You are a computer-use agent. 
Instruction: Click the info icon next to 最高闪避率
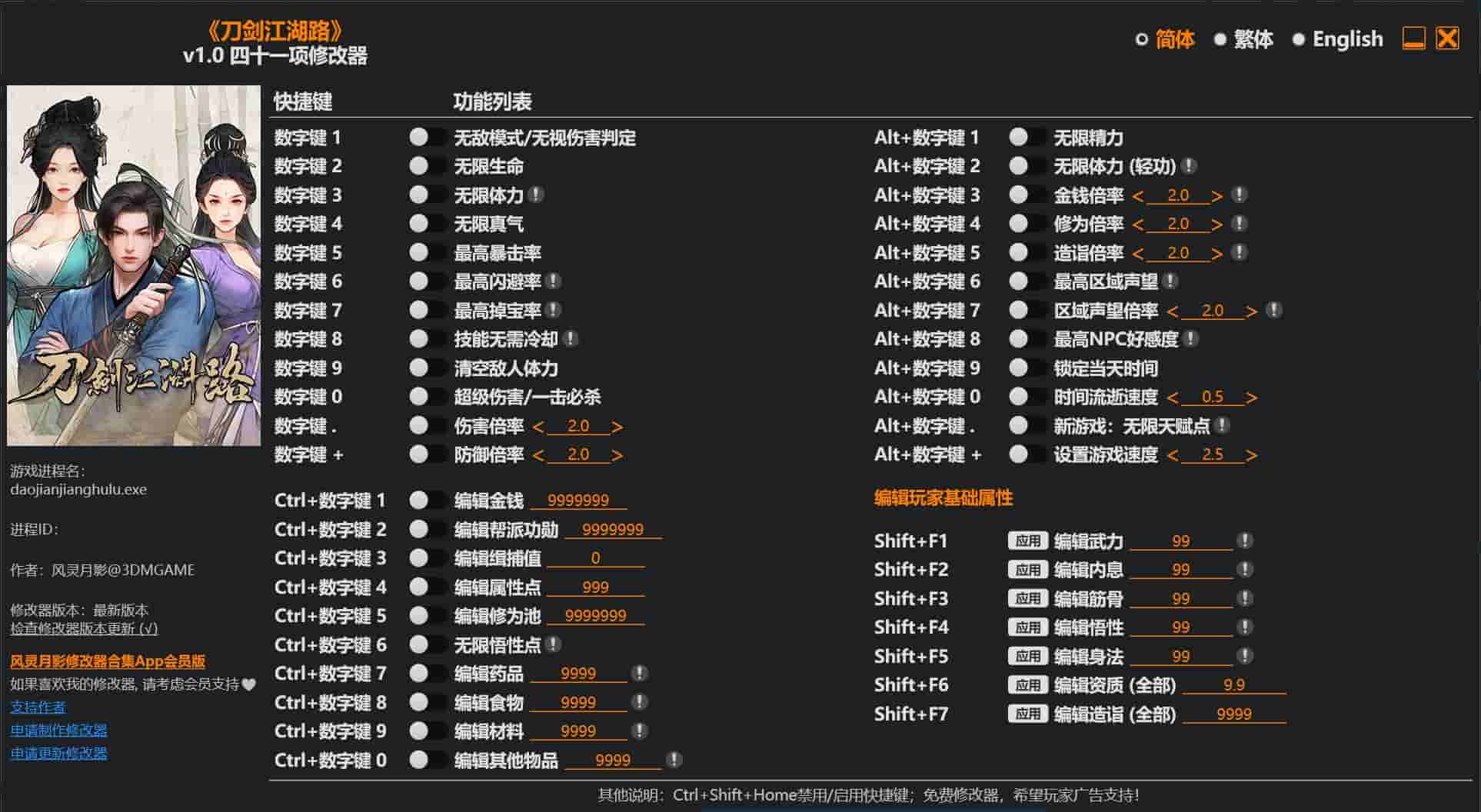(553, 281)
